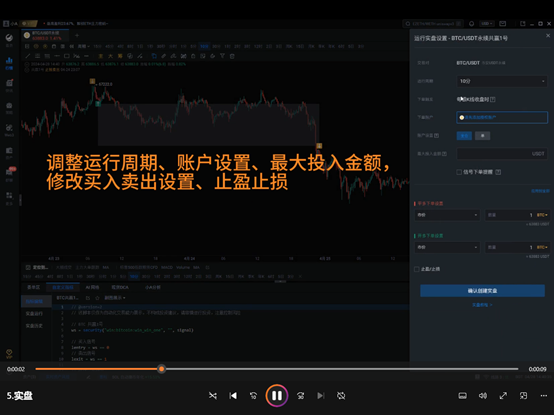
Task: Select the line drawing tool
Action: point(28,56)
